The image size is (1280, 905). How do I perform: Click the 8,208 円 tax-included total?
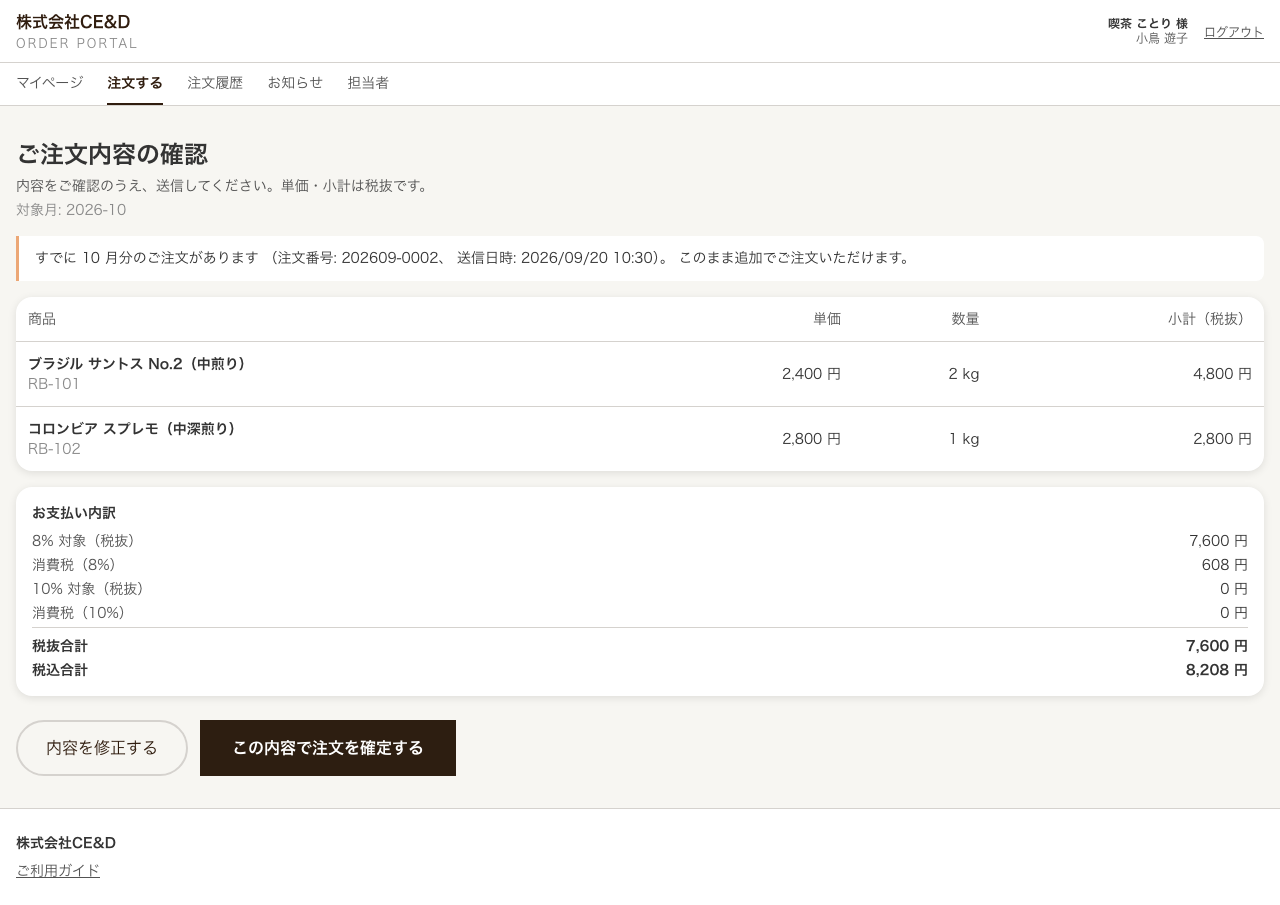1217,670
